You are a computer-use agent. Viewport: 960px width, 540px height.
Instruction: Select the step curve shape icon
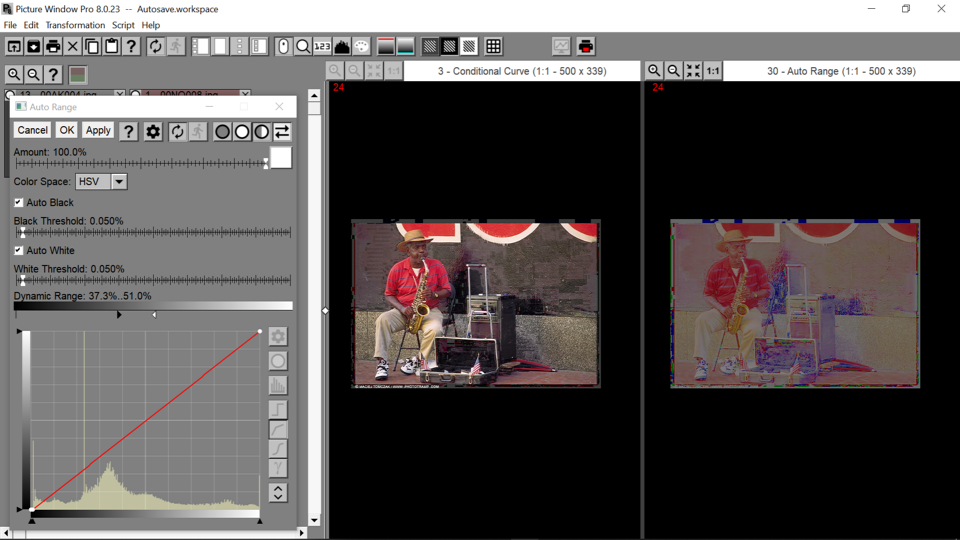(278, 409)
